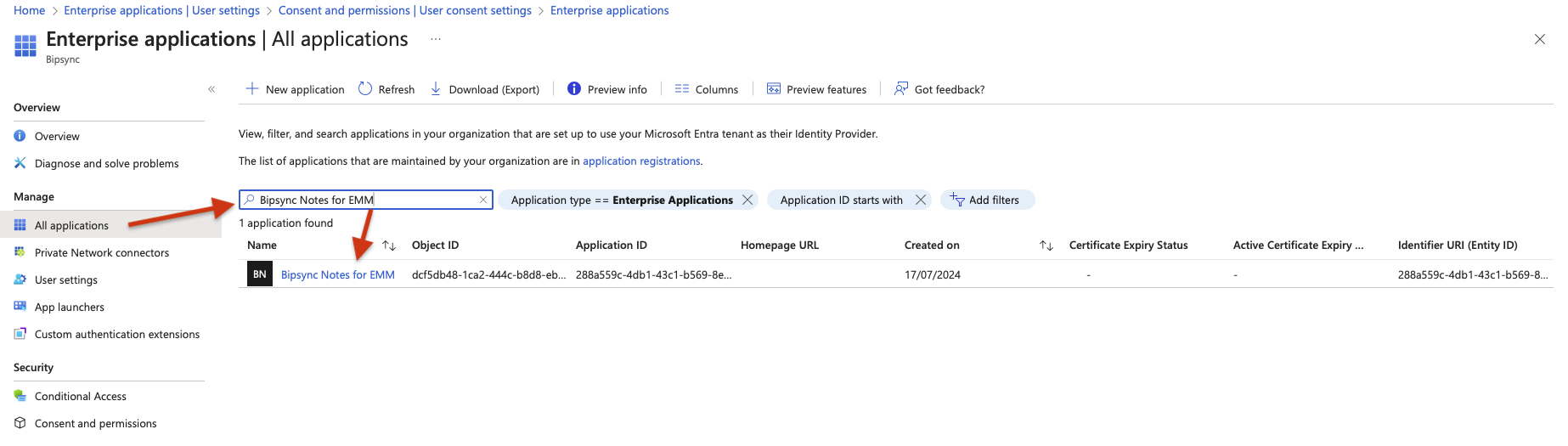Collapse the sidebar with double chevron
Screen dimensions: 1568x446
point(212,89)
